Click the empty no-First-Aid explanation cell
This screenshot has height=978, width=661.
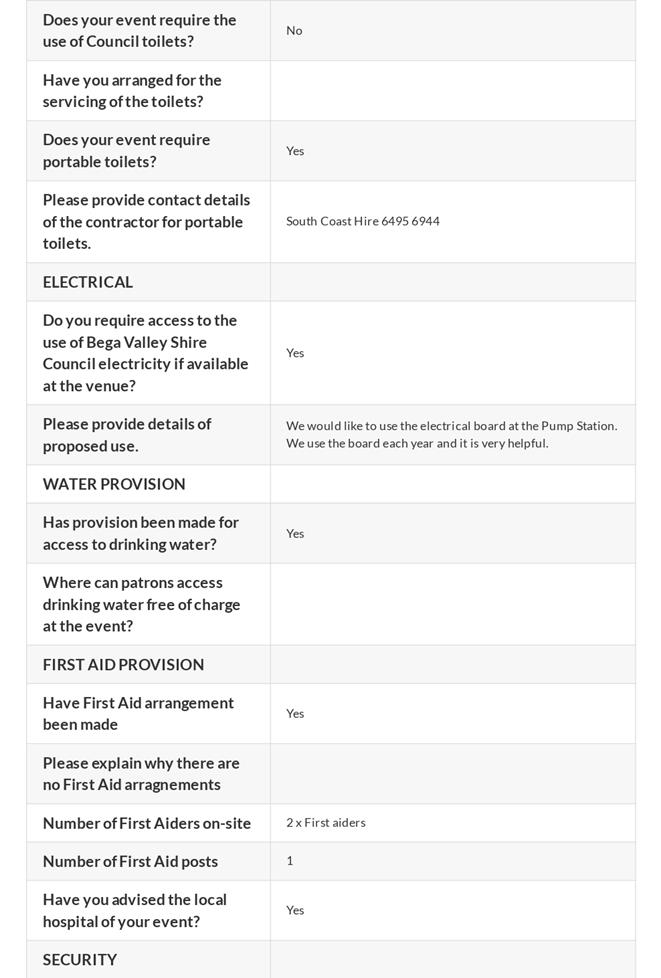pos(452,774)
